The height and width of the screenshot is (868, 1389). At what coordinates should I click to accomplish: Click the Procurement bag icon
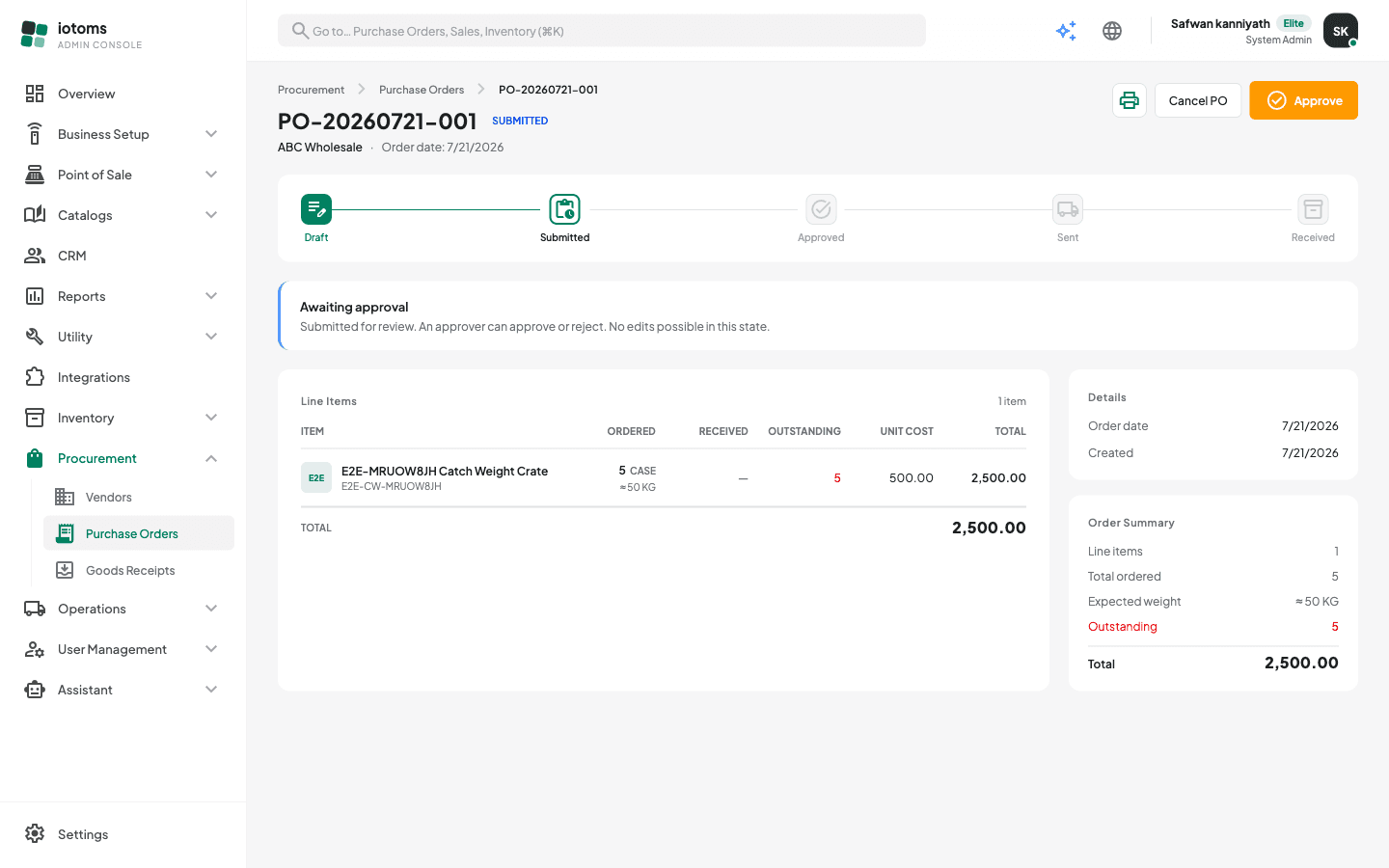pos(35,458)
